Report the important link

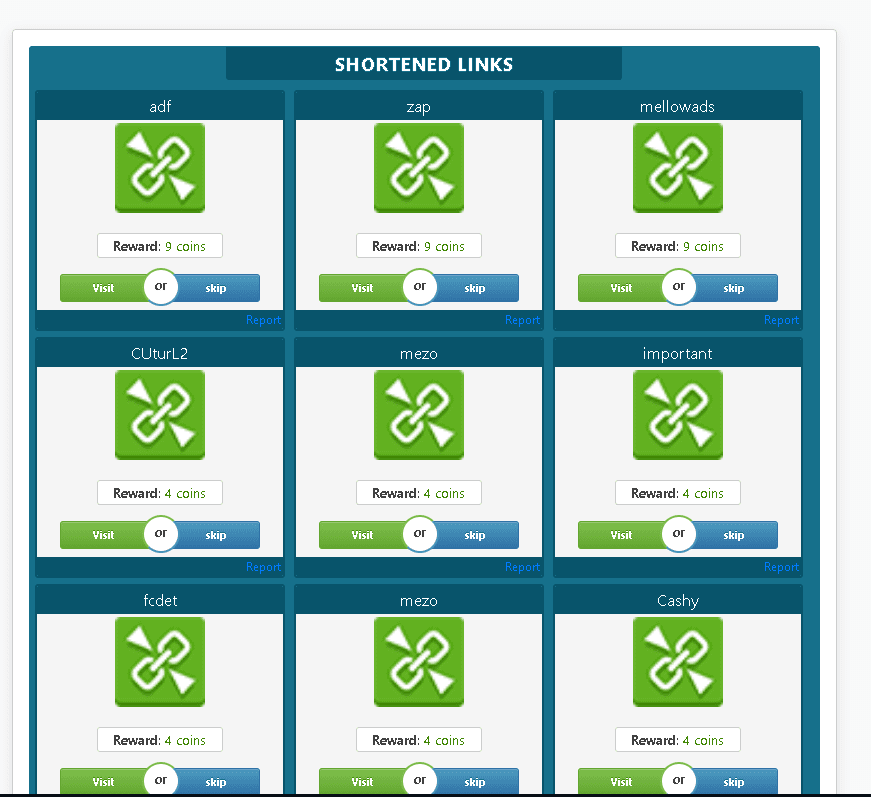click(x=781, y=567)
